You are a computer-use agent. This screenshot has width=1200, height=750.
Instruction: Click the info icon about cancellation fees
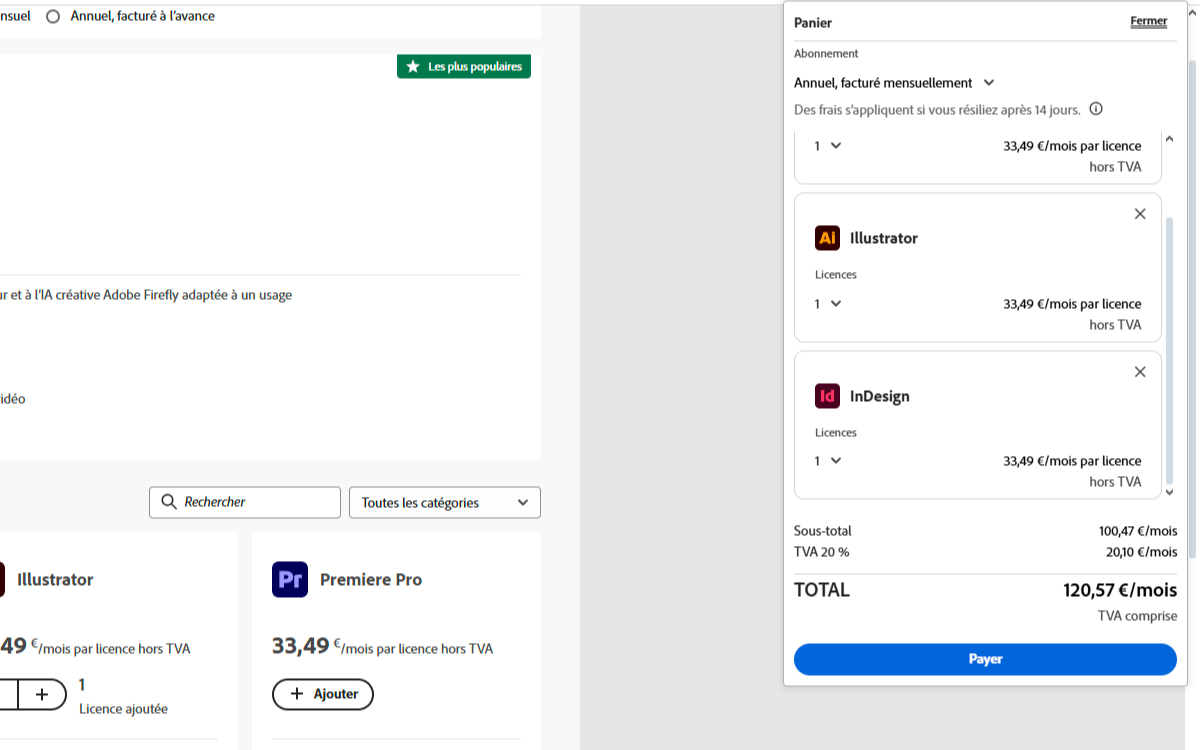tap(1096, 109)
